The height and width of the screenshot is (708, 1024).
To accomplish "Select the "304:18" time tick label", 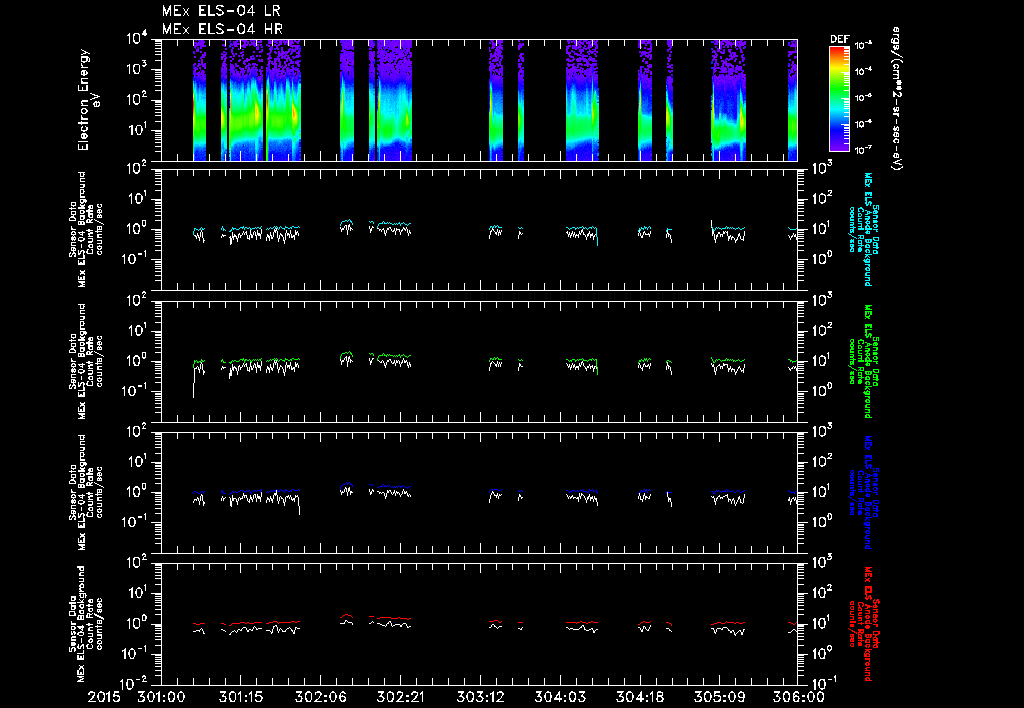I will tap(639, 698).
